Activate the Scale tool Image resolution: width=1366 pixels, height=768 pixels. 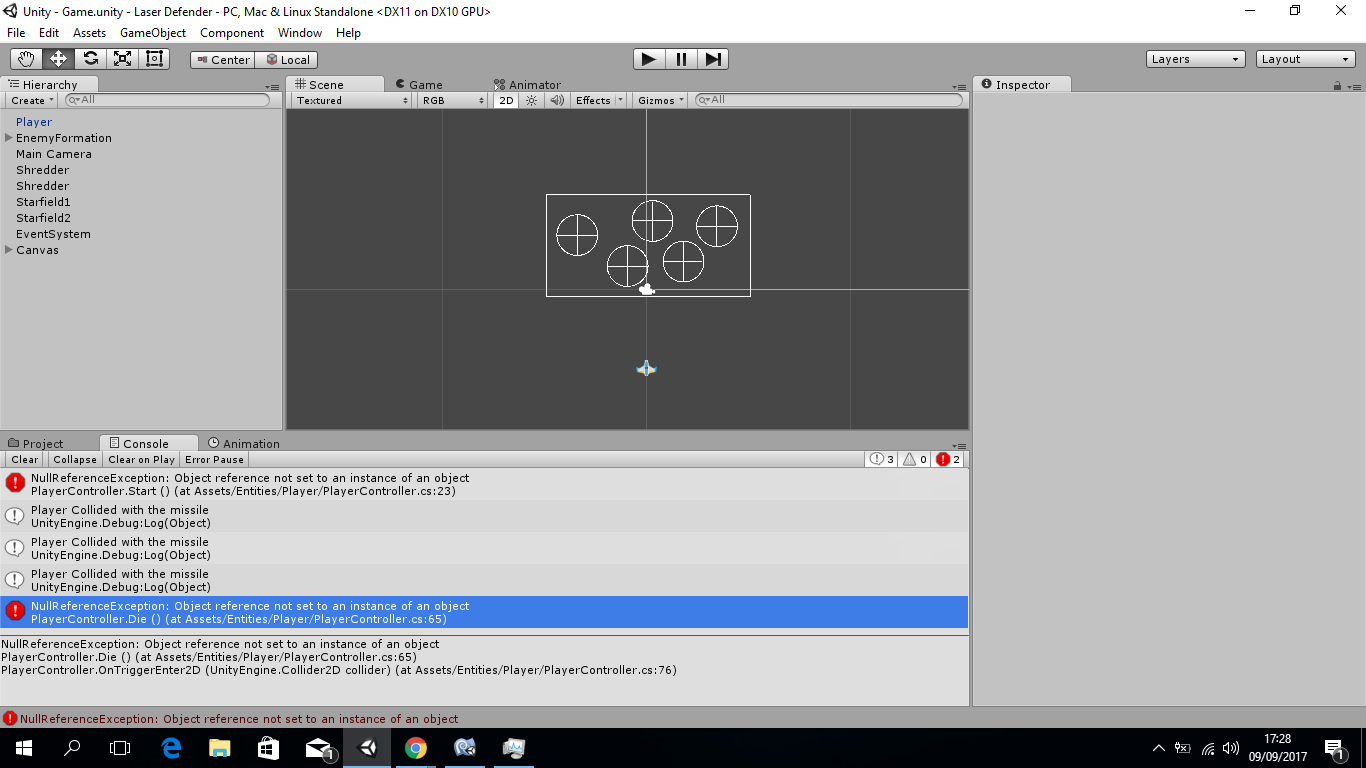(122, 58)
